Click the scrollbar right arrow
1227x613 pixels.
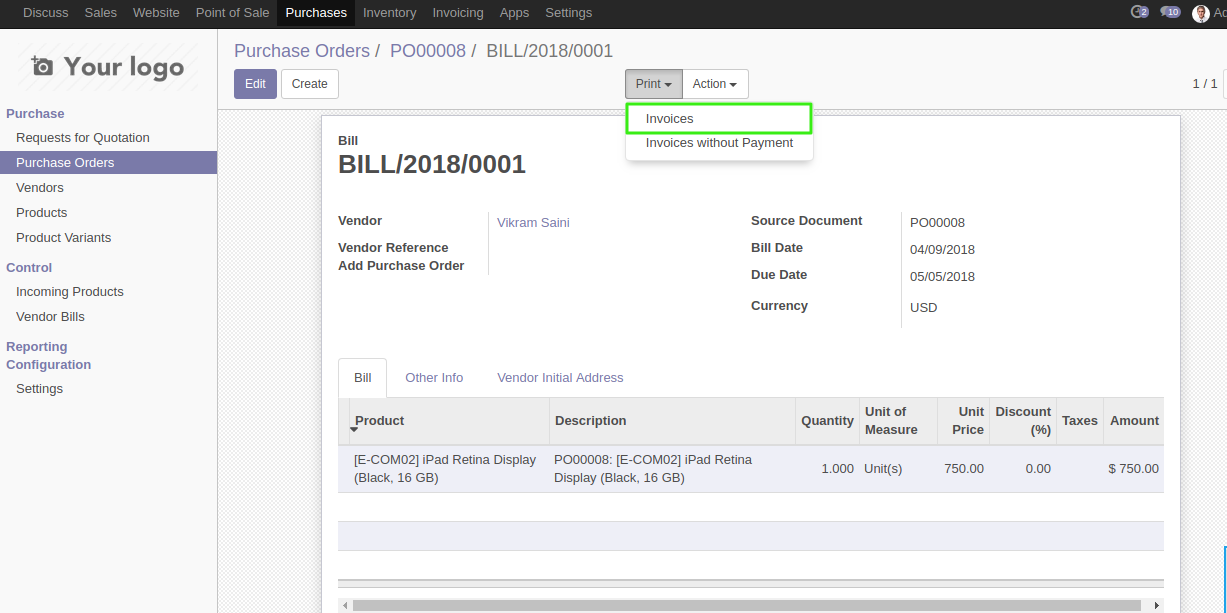(1157, 605)
